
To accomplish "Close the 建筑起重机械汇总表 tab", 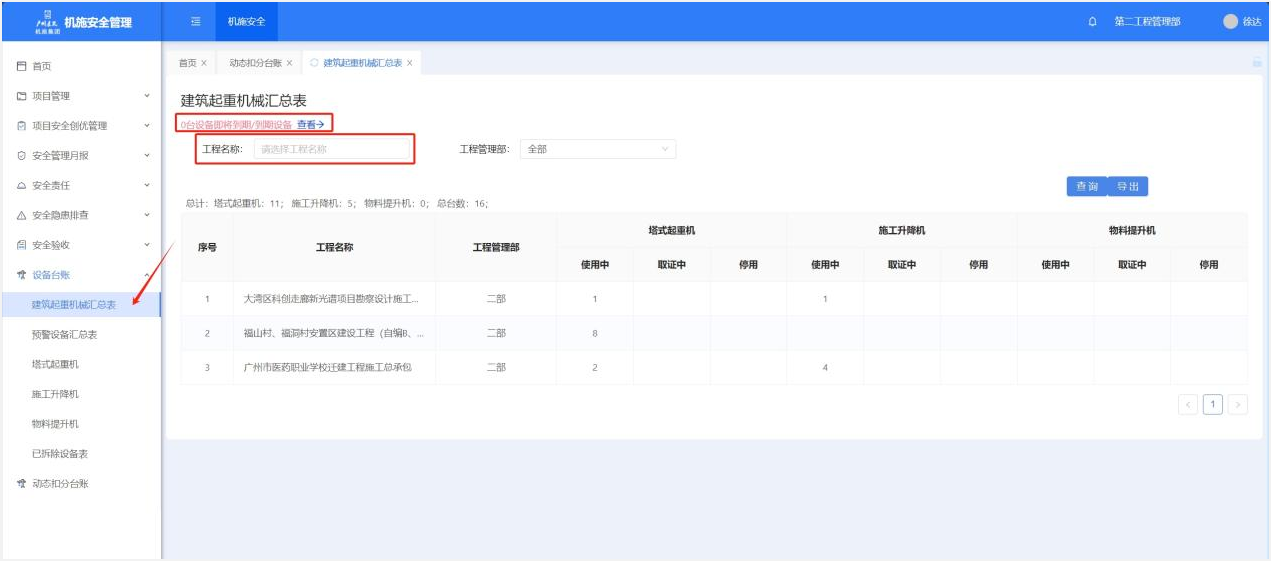I will coord(410,63).
